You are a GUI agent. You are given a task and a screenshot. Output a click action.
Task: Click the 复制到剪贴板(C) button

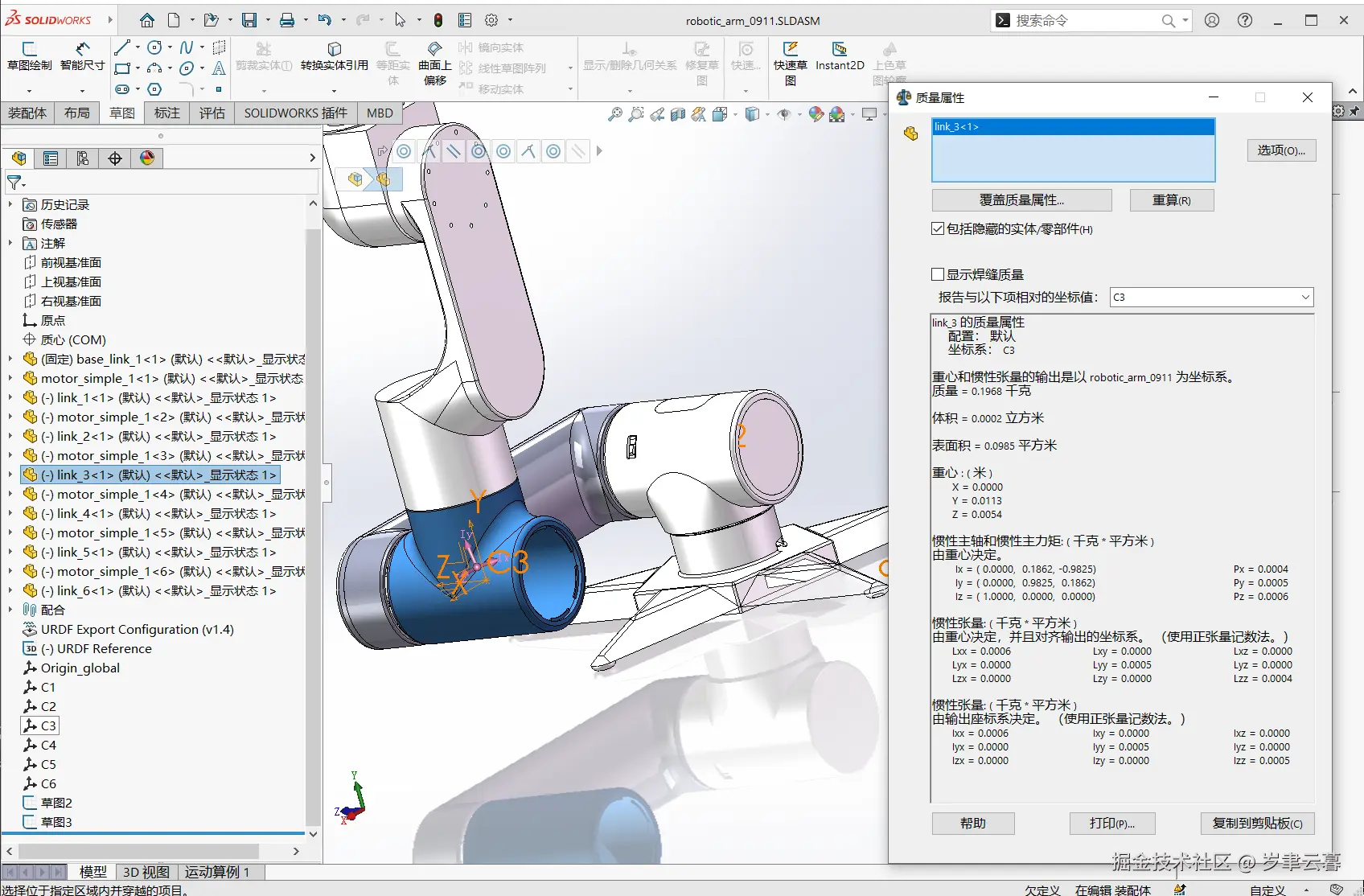(1258, 824)
